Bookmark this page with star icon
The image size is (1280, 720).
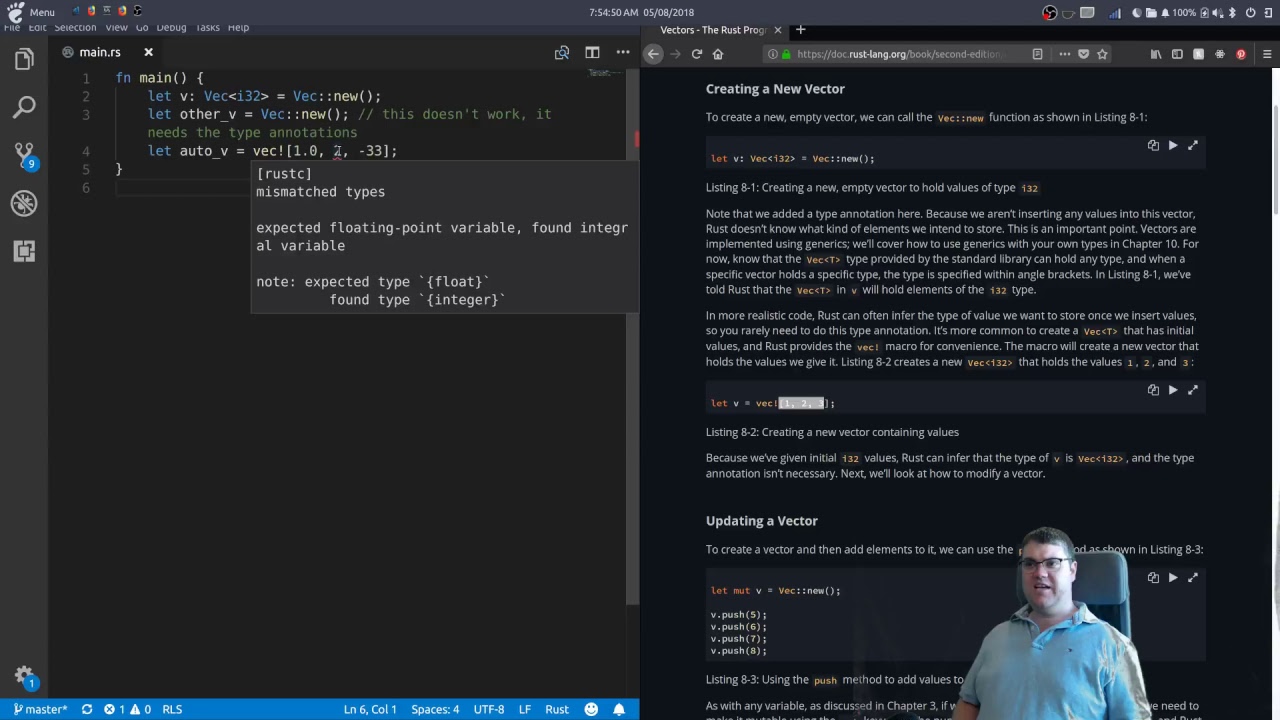(1102, 54)
